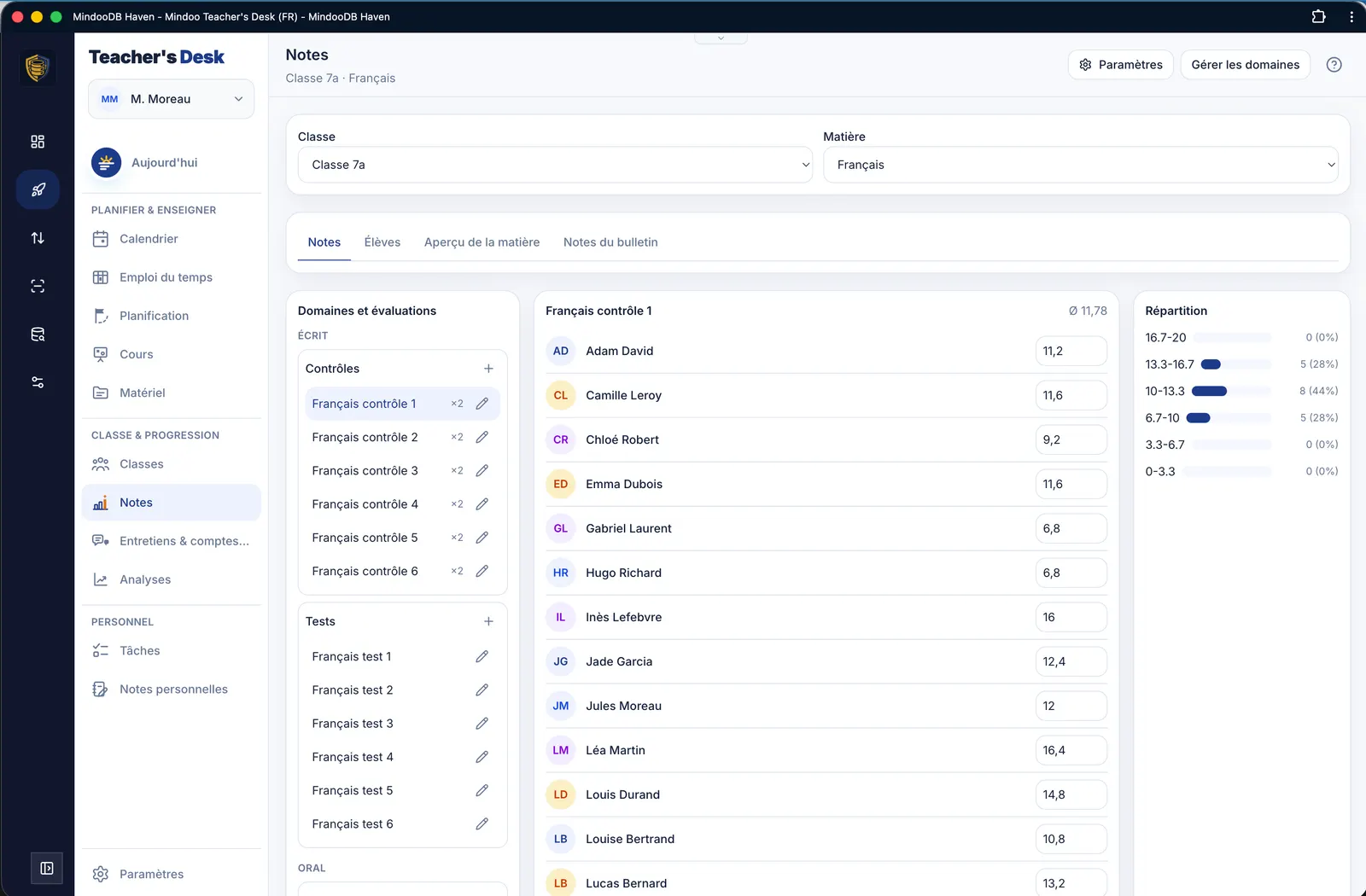Open the Notes du bulletin tab

click(610, 242)
